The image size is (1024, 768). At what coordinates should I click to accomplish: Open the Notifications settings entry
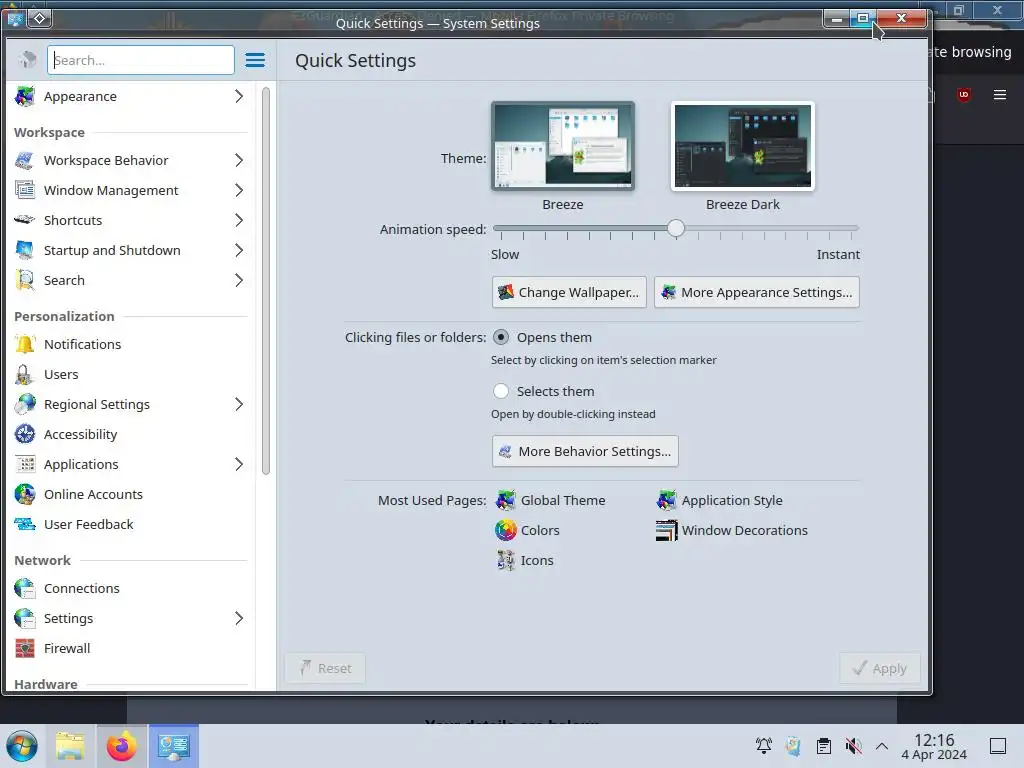click(131, 344)
